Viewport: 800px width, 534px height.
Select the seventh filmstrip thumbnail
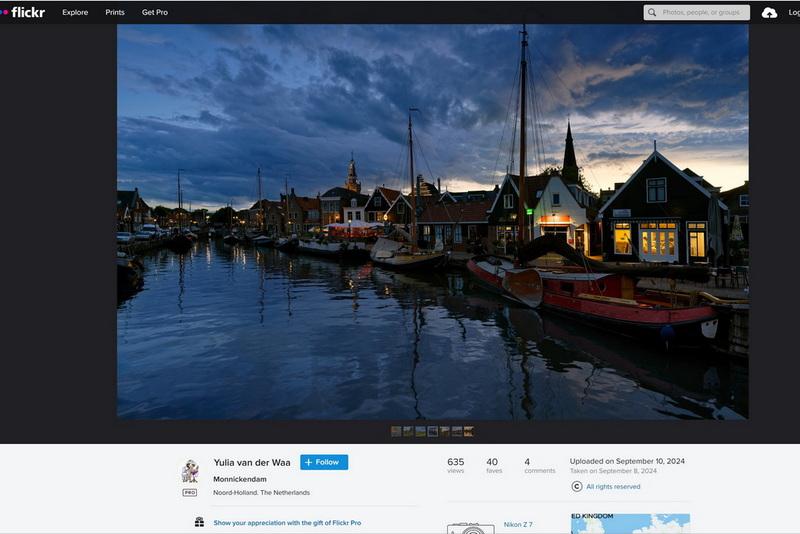[x=469, y=431]
